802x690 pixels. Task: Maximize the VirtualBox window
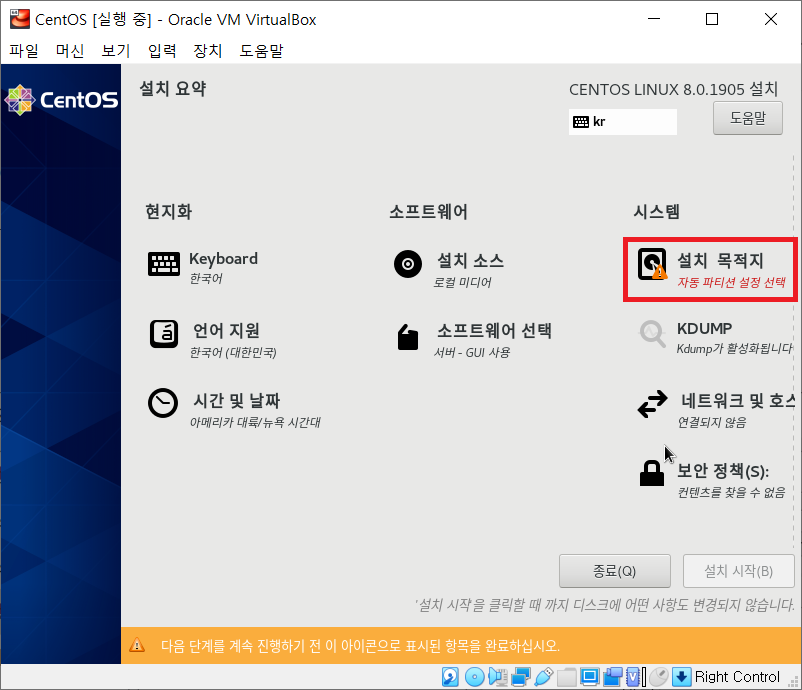click(x=711, y=19)
